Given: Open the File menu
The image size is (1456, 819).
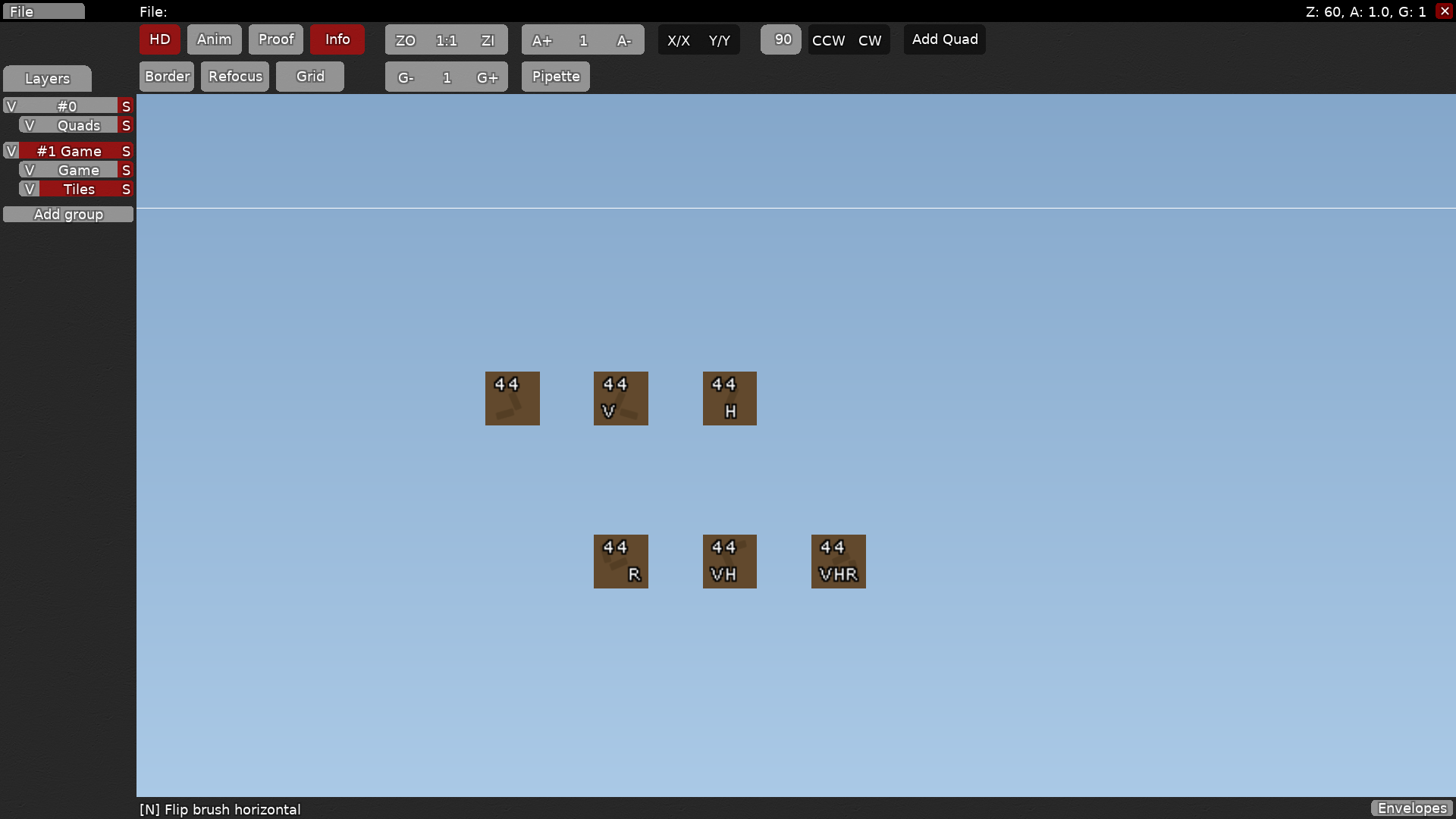Looking at the screenshot, I should tap(43, 11).
